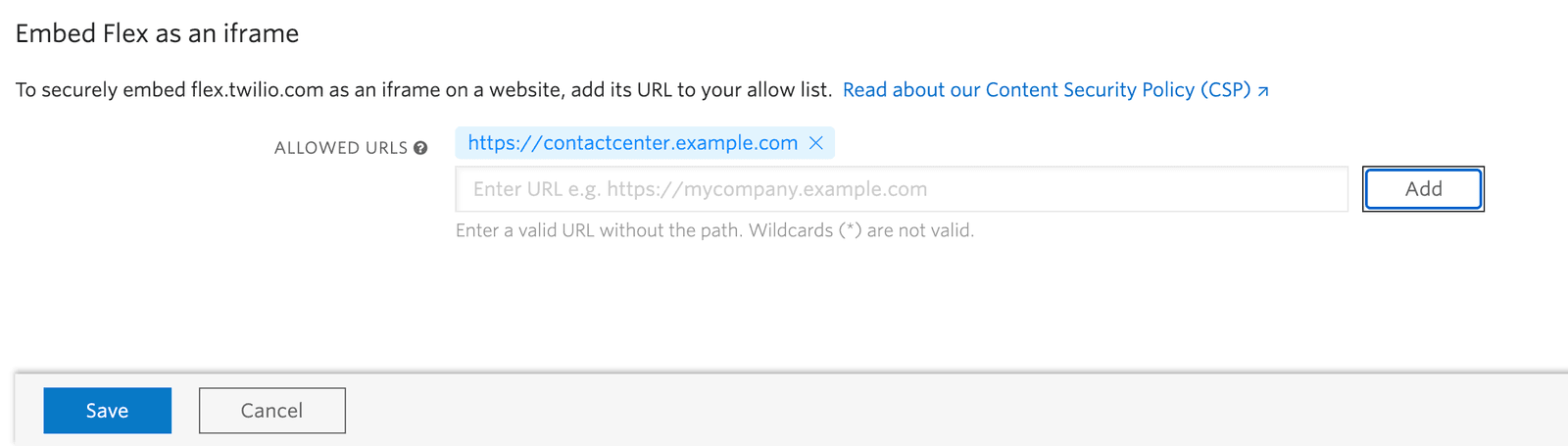Click the "Embed Flex as an iframe" heading

tap(157, 33)
